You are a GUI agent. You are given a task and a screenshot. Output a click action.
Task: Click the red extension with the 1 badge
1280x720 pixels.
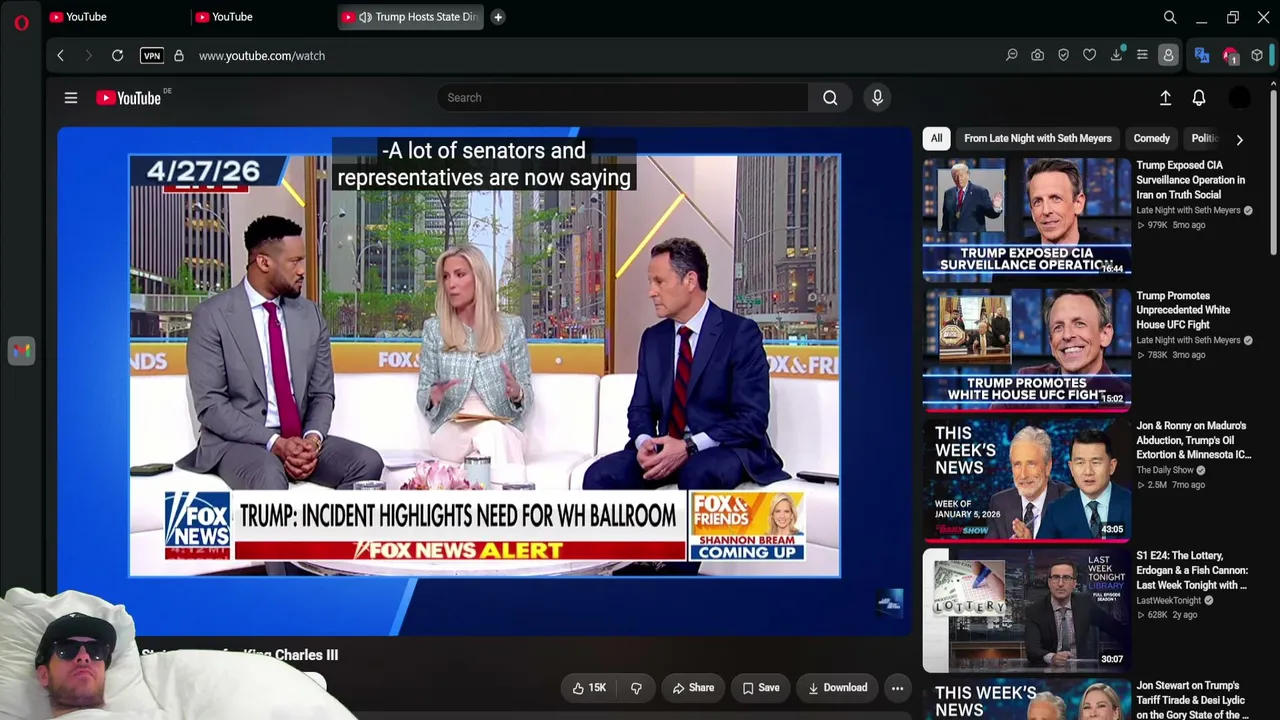coord(1230,56)
